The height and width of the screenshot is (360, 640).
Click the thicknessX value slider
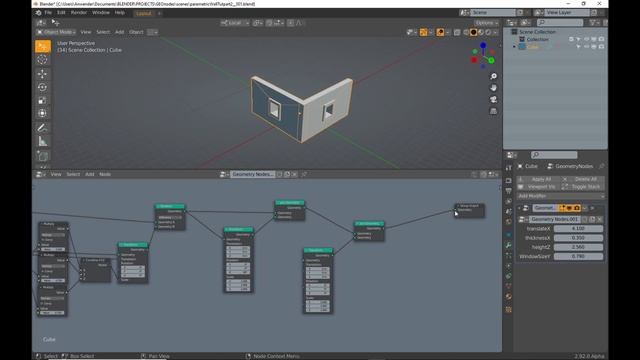point(578,238)
